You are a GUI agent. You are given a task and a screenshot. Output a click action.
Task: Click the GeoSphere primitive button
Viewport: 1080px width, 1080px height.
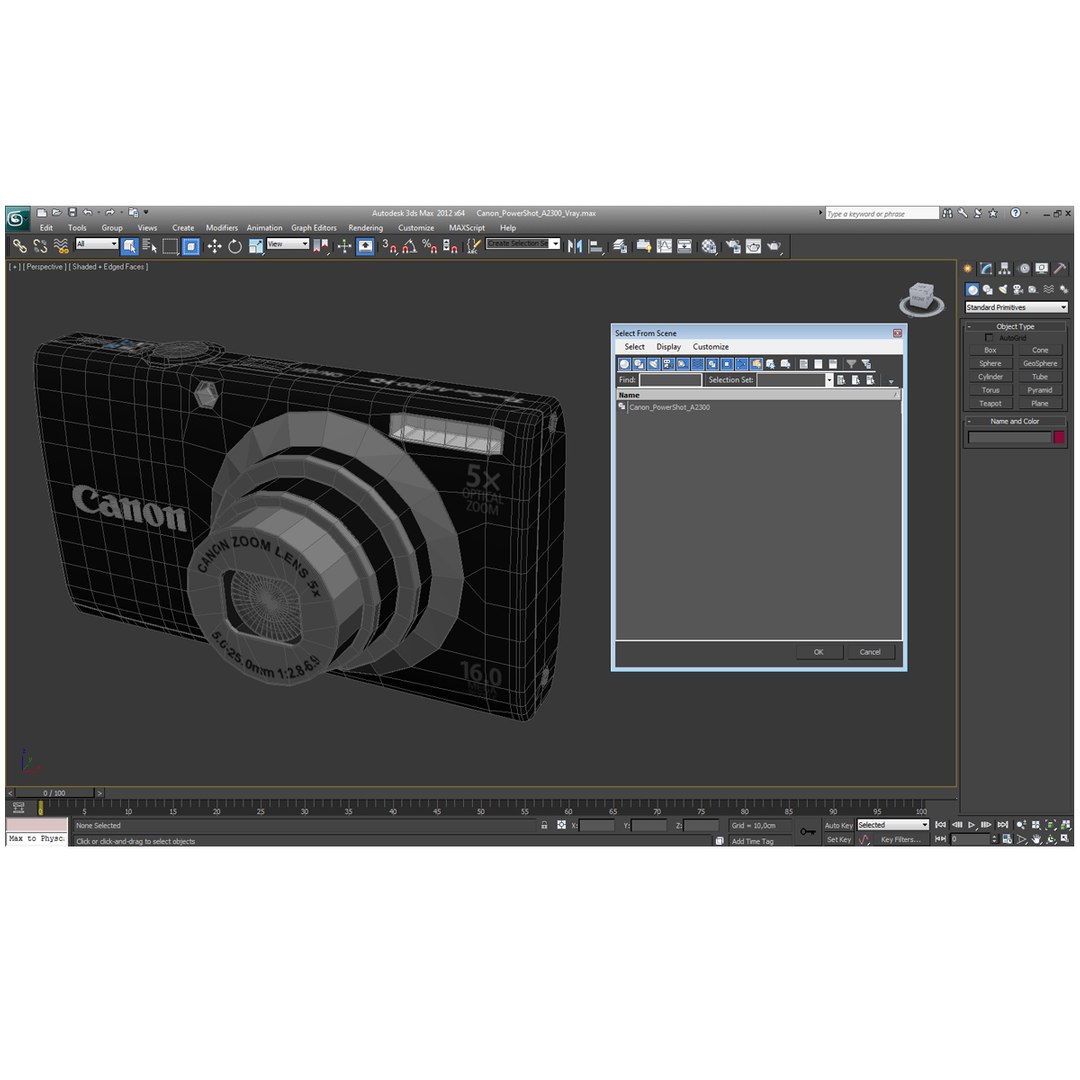click(1039, 364)
